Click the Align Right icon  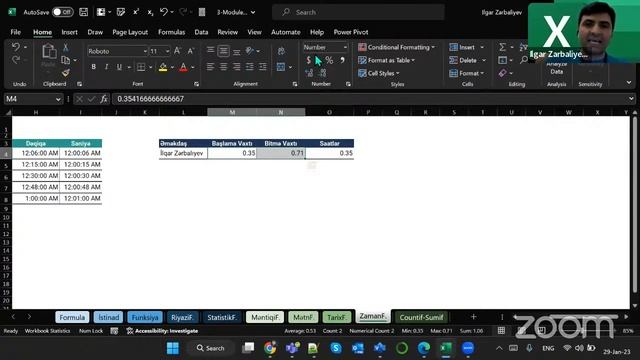tap(236, 67)
